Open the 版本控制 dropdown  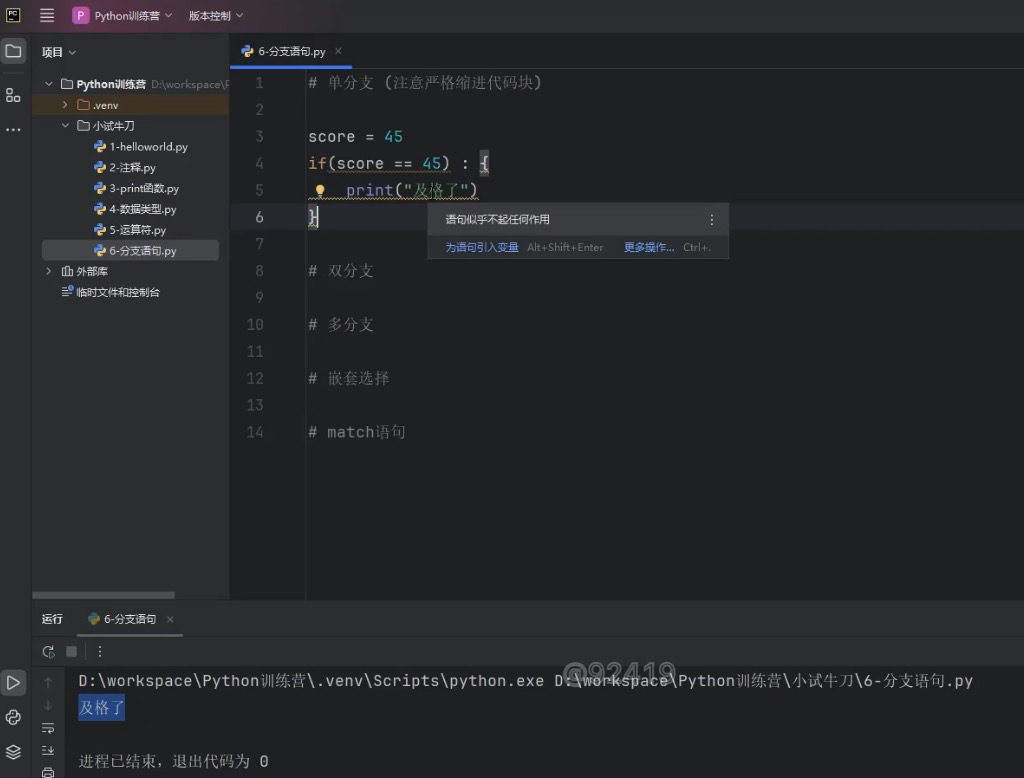click(x=215, y=16)
